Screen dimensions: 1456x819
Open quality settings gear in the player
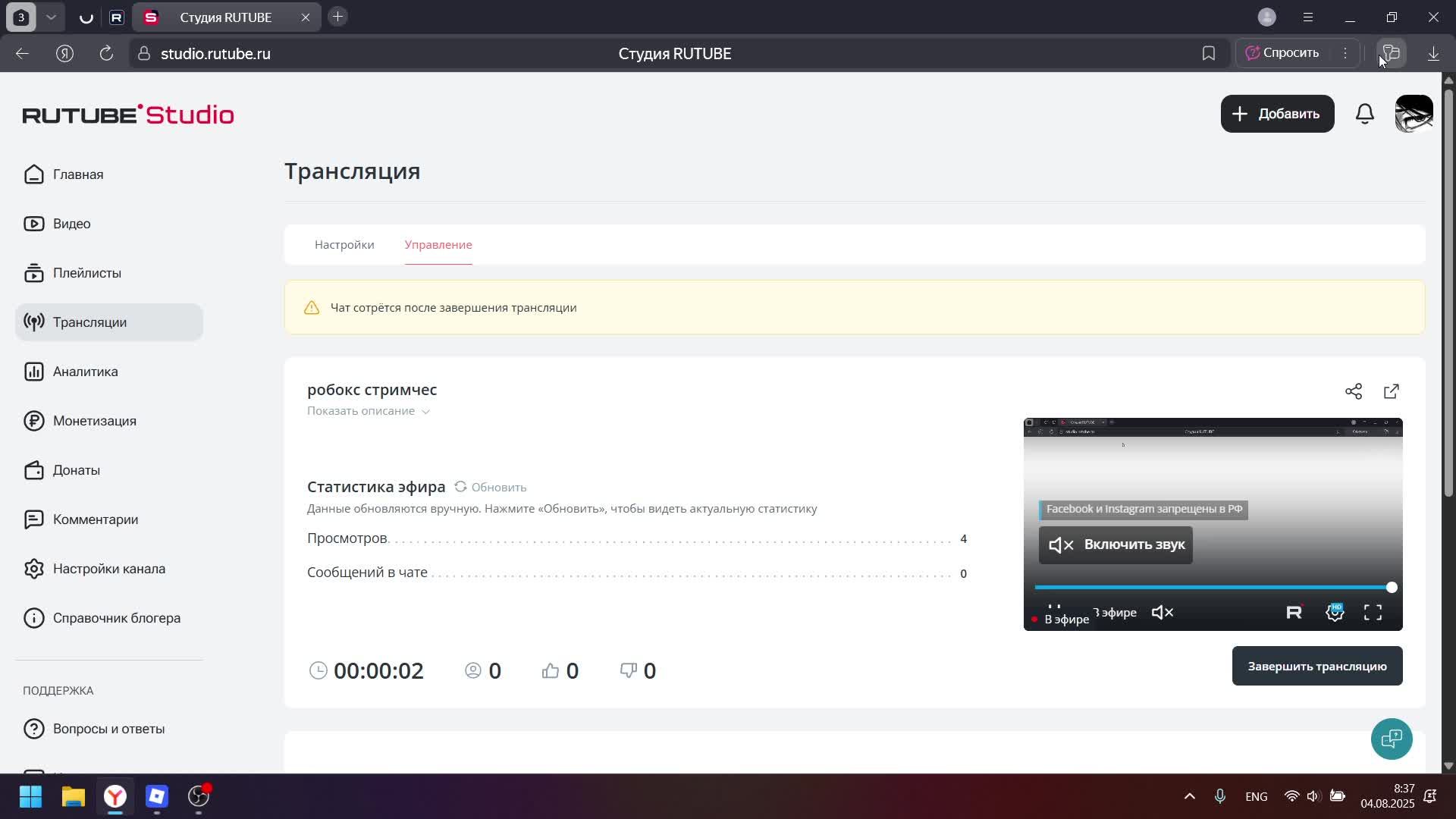(1335, 612)
